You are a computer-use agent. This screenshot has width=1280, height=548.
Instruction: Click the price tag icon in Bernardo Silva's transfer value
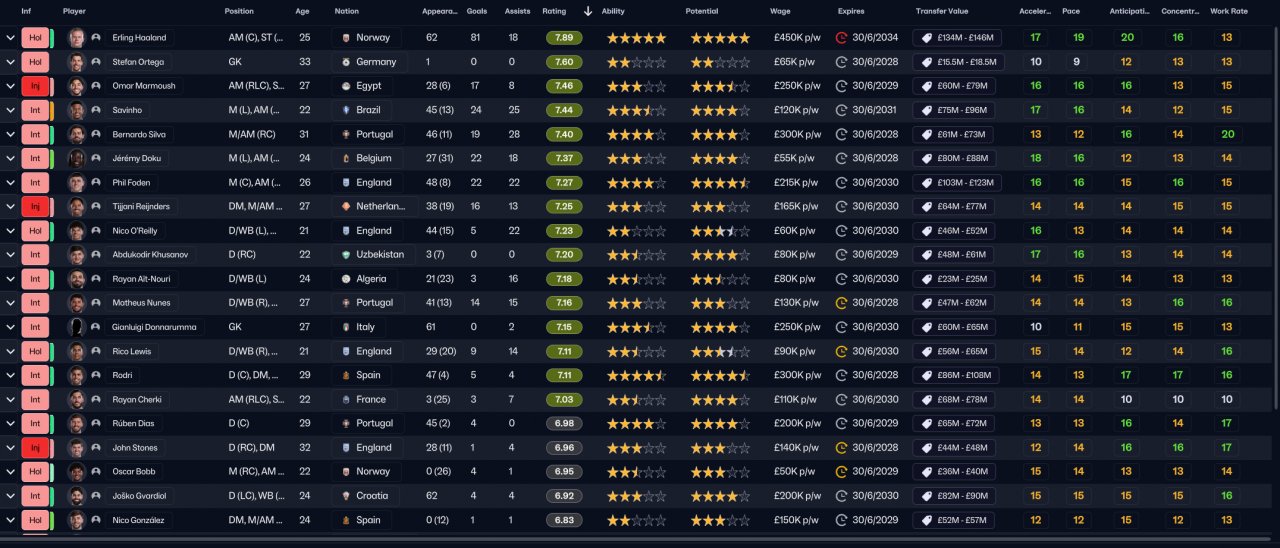coord(927,134)
